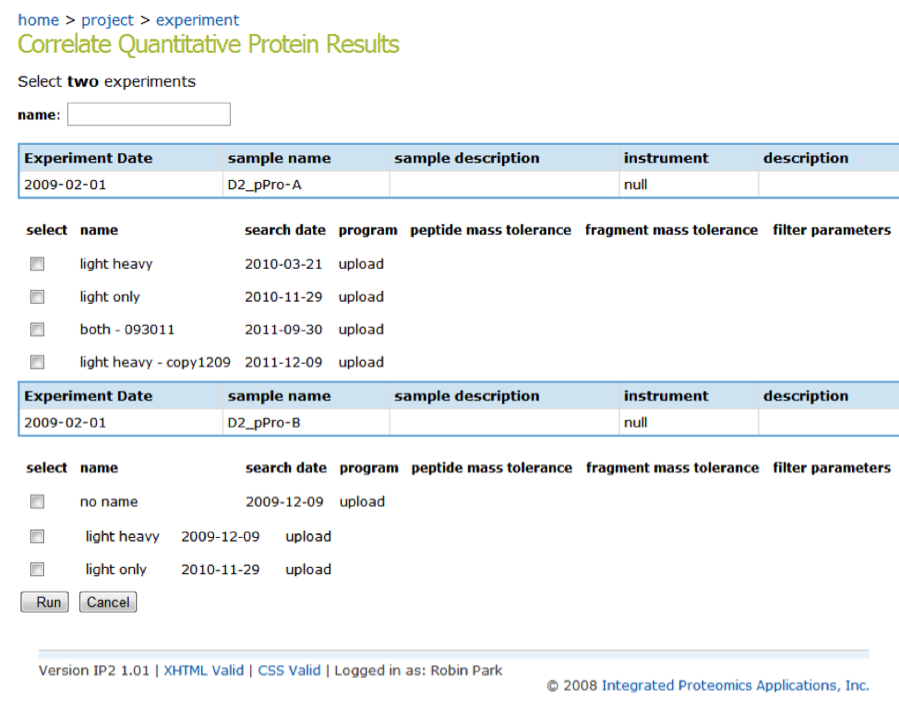Screen dimensions: 899x706
Task: Select the light only checkbox under D2_pPro-A
Action: pos(37,297)
